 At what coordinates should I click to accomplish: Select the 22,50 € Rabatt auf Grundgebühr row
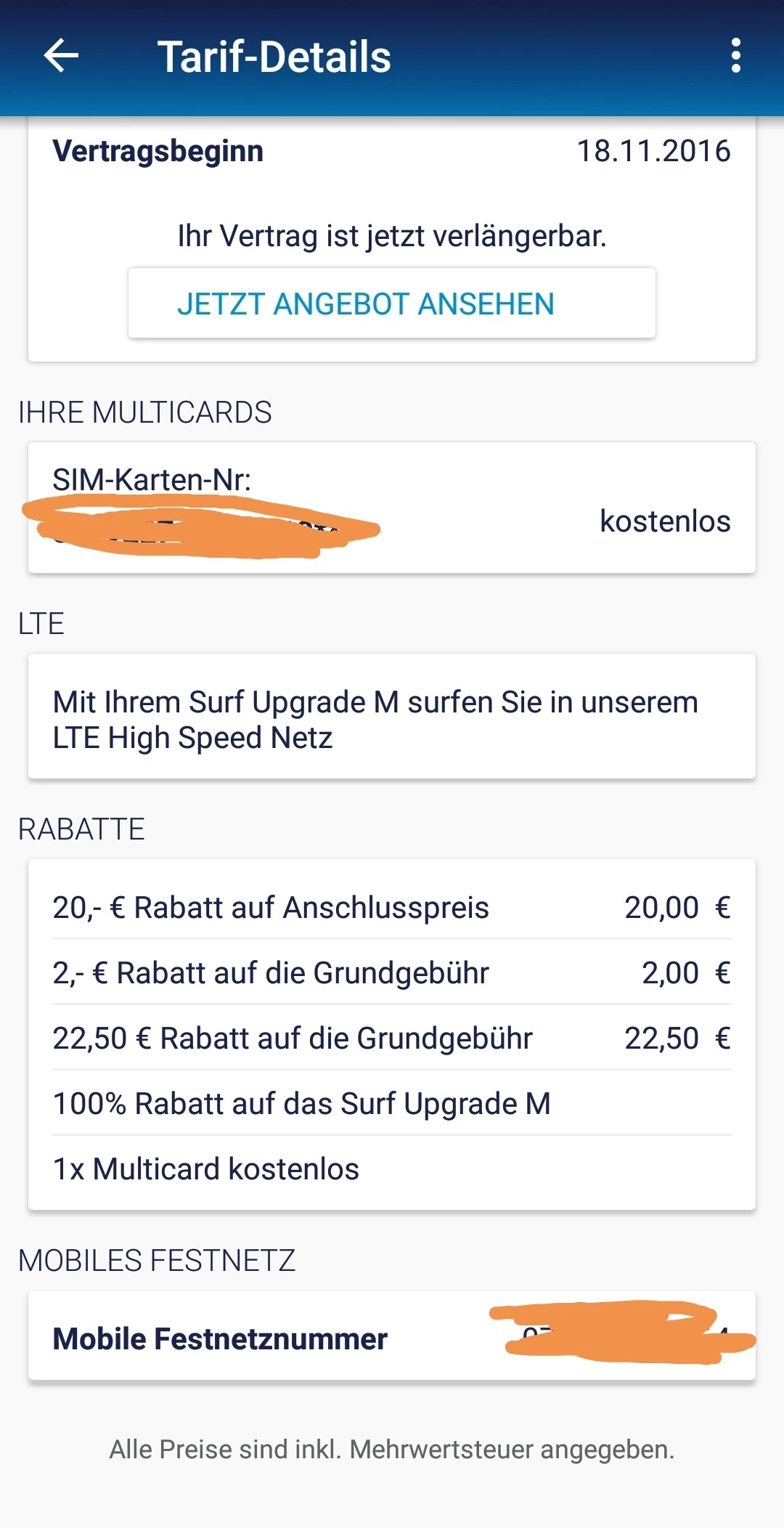coord(391,1039)
